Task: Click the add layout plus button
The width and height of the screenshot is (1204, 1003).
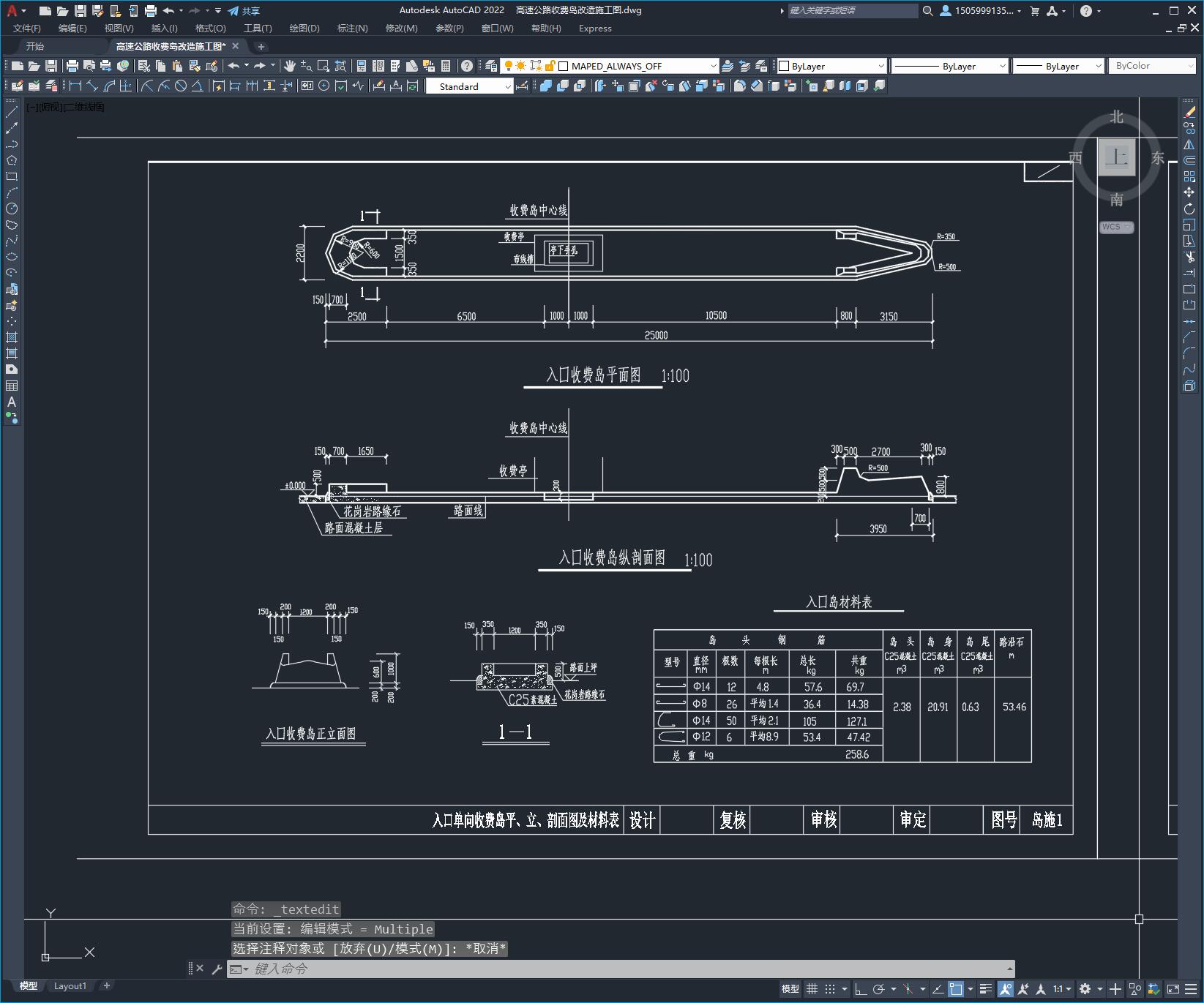Action: pyautogui.click(x=107, y=985)
